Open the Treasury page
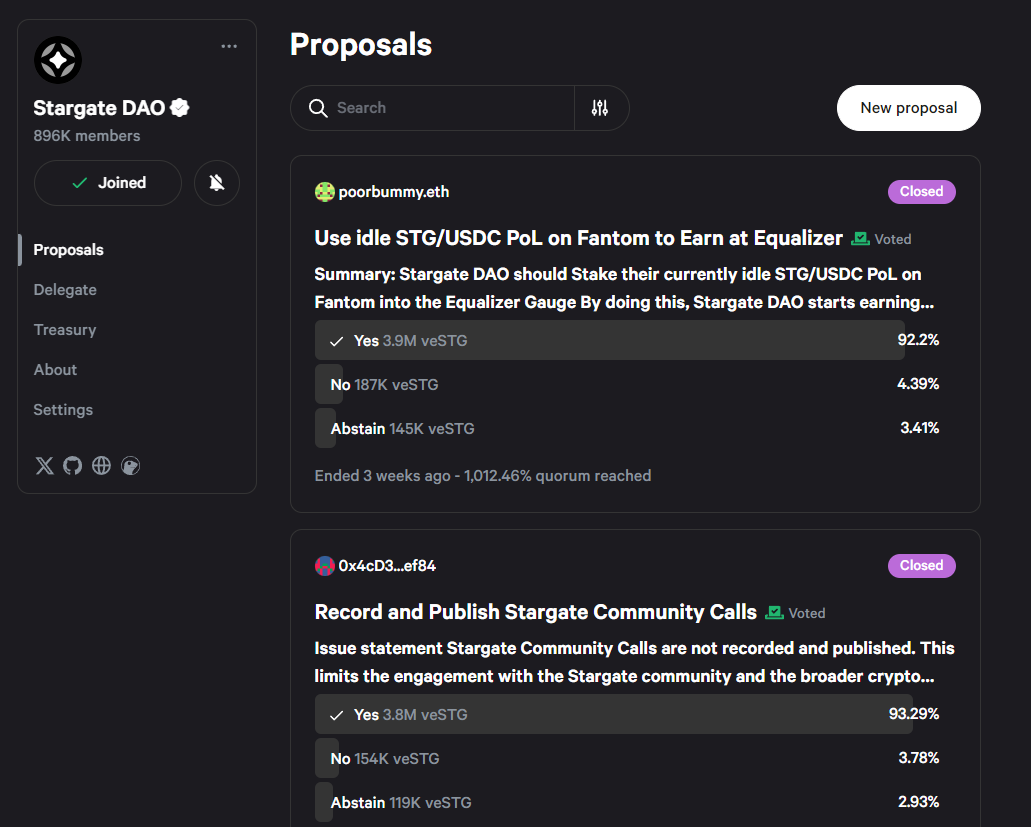The width and height of the screenshot is (1031, 827). tap(65, 330)
